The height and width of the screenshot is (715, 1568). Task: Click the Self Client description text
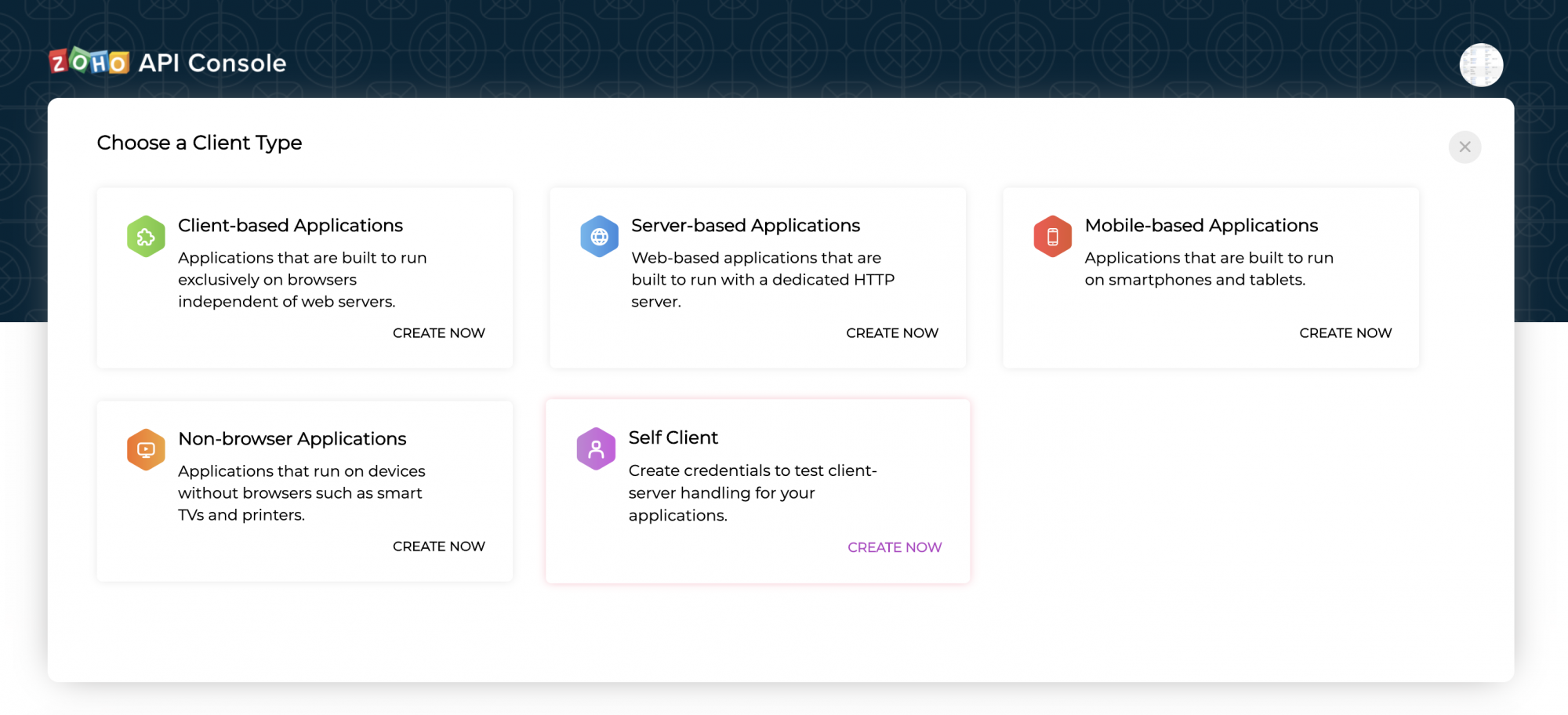click(x=752, y=492)
